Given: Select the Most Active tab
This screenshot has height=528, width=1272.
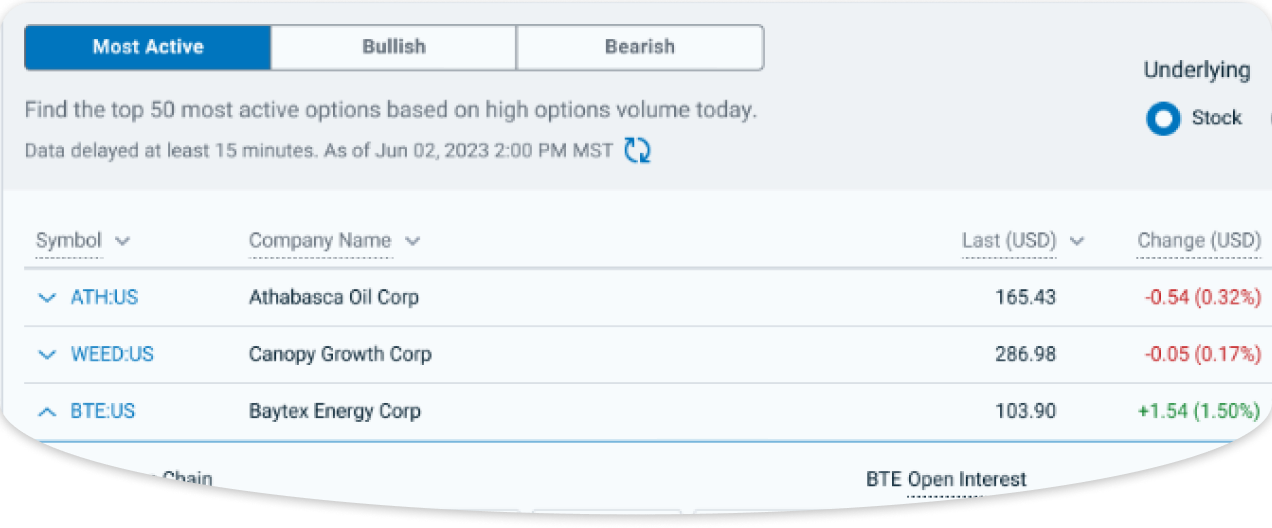Looking at the screenshot, I should [x=148, y=47].
